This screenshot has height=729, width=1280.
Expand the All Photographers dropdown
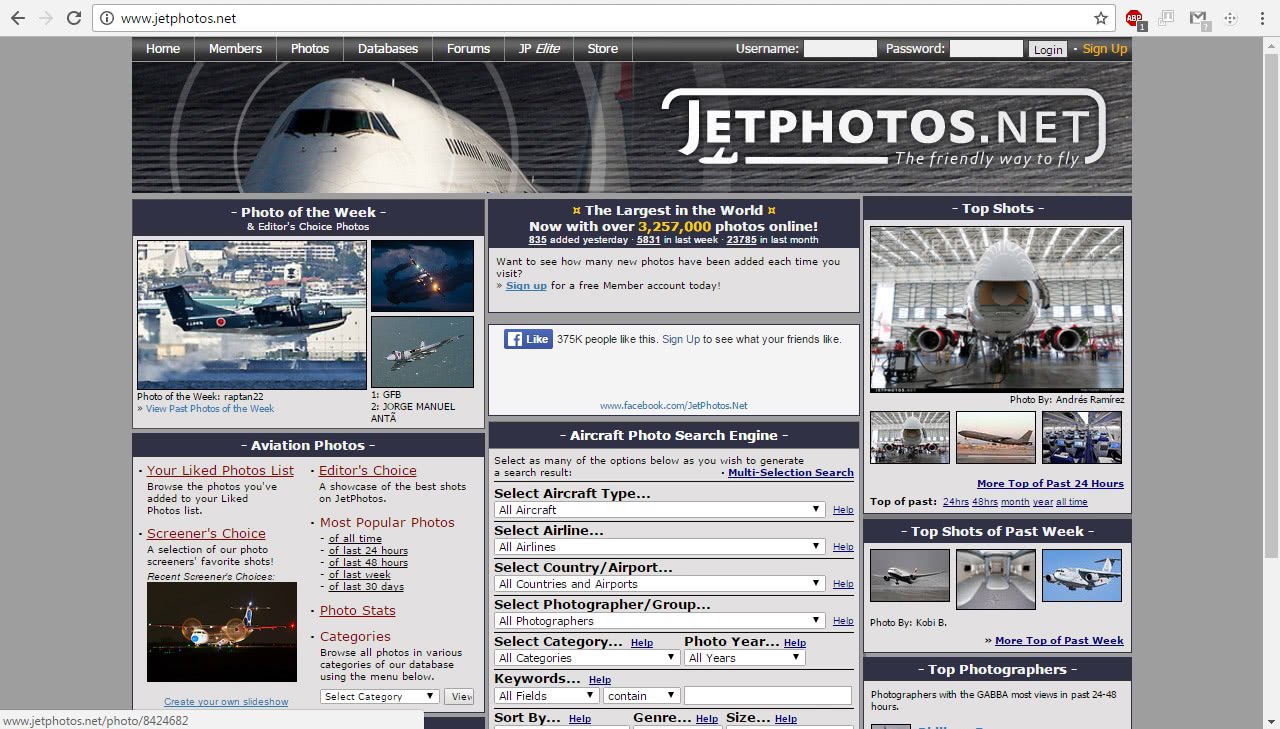coord(660,621)
